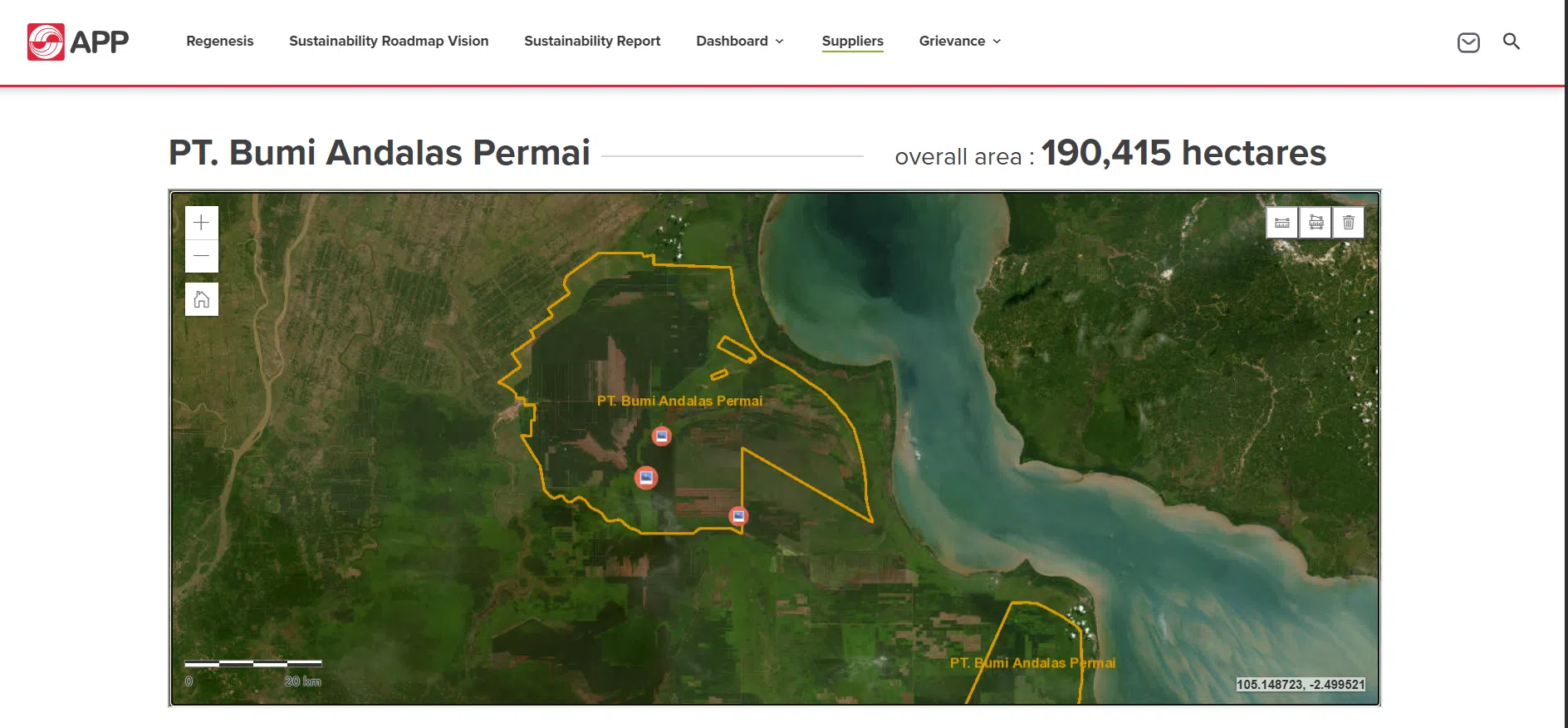Click the 20 km scale bar label

point(302,681)
